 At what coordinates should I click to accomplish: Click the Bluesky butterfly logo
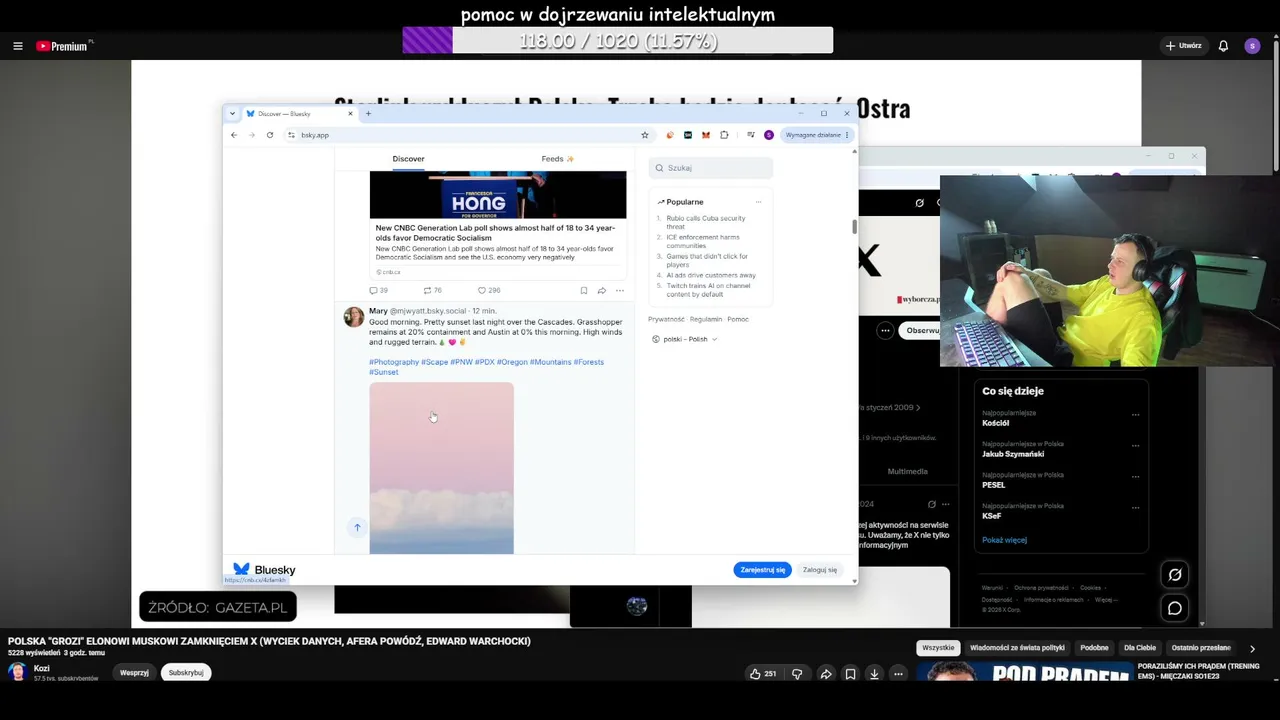[x=241, y=570]
